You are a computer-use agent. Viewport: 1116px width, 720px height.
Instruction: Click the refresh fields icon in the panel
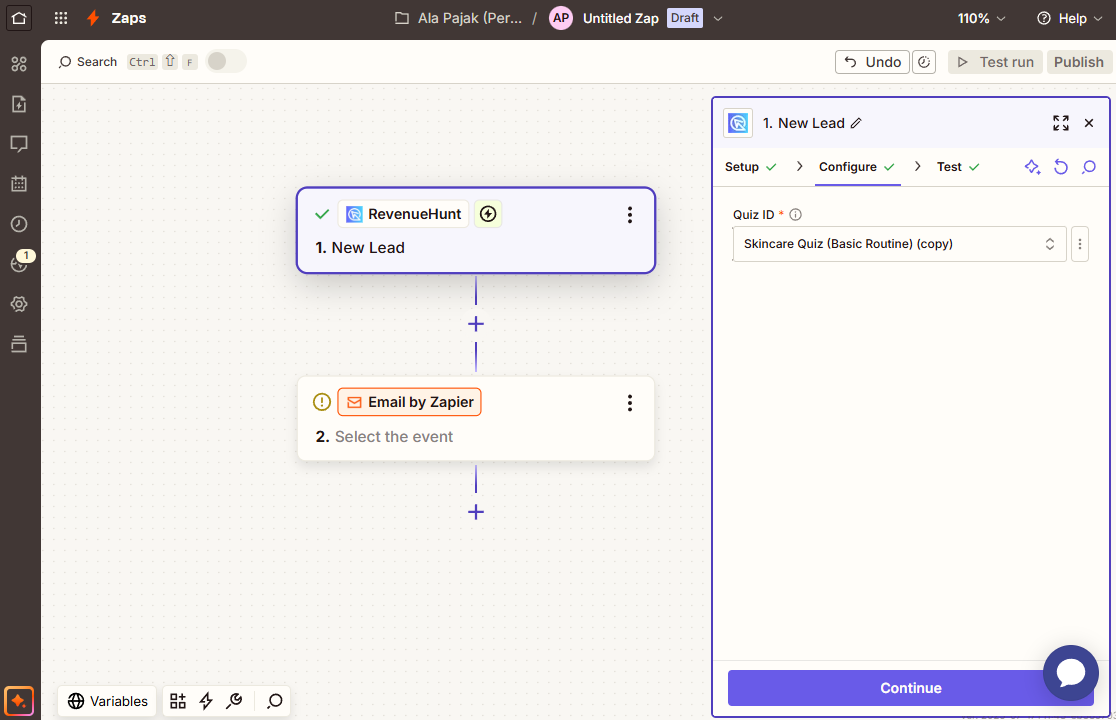click(1060, 166)
